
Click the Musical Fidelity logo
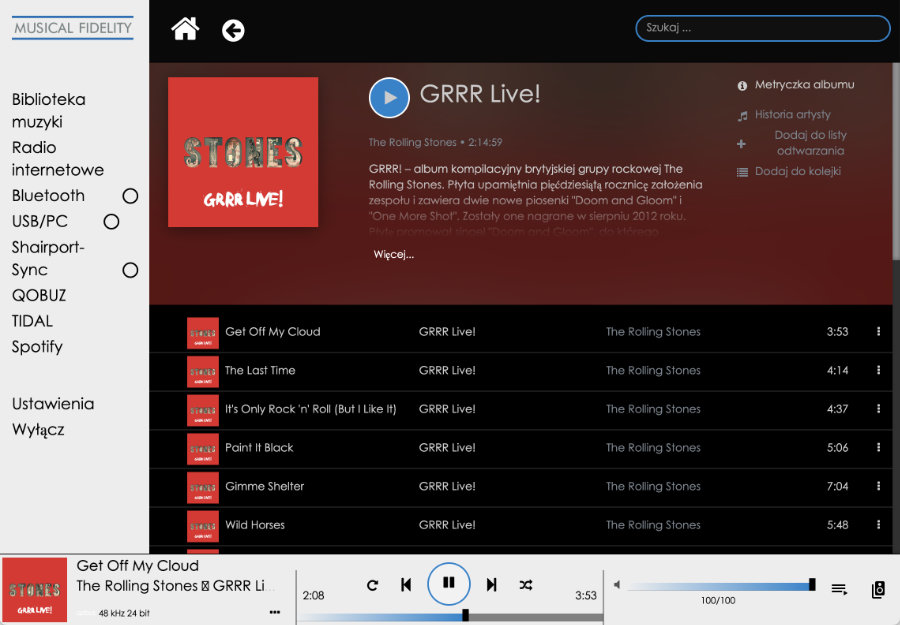point(73,28)
